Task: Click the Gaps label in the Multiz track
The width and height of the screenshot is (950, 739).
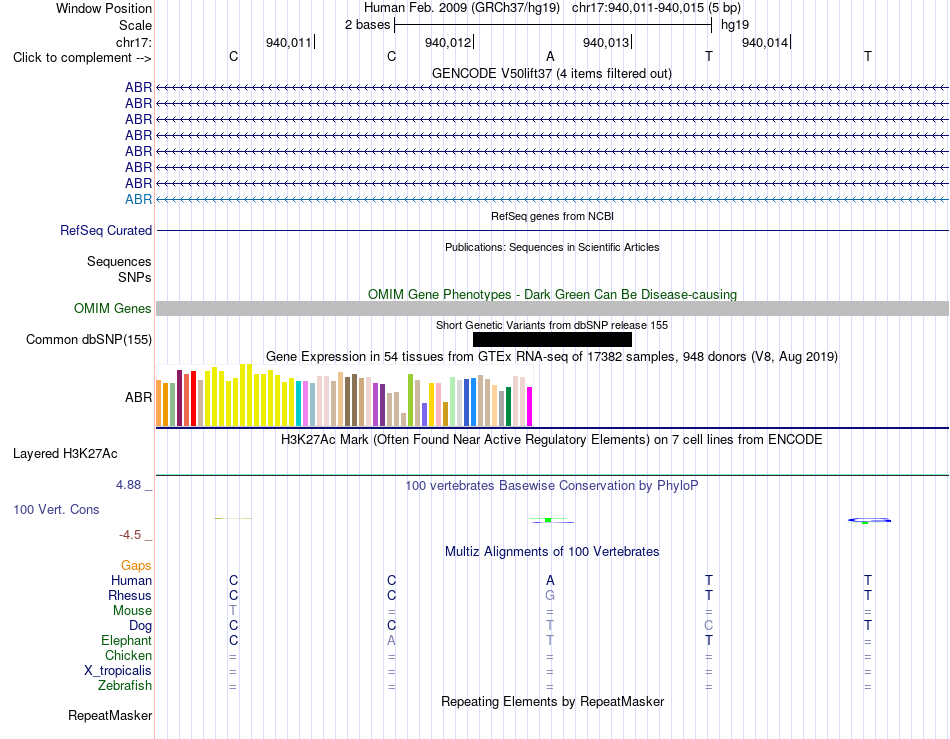Action: pos(136,565)
